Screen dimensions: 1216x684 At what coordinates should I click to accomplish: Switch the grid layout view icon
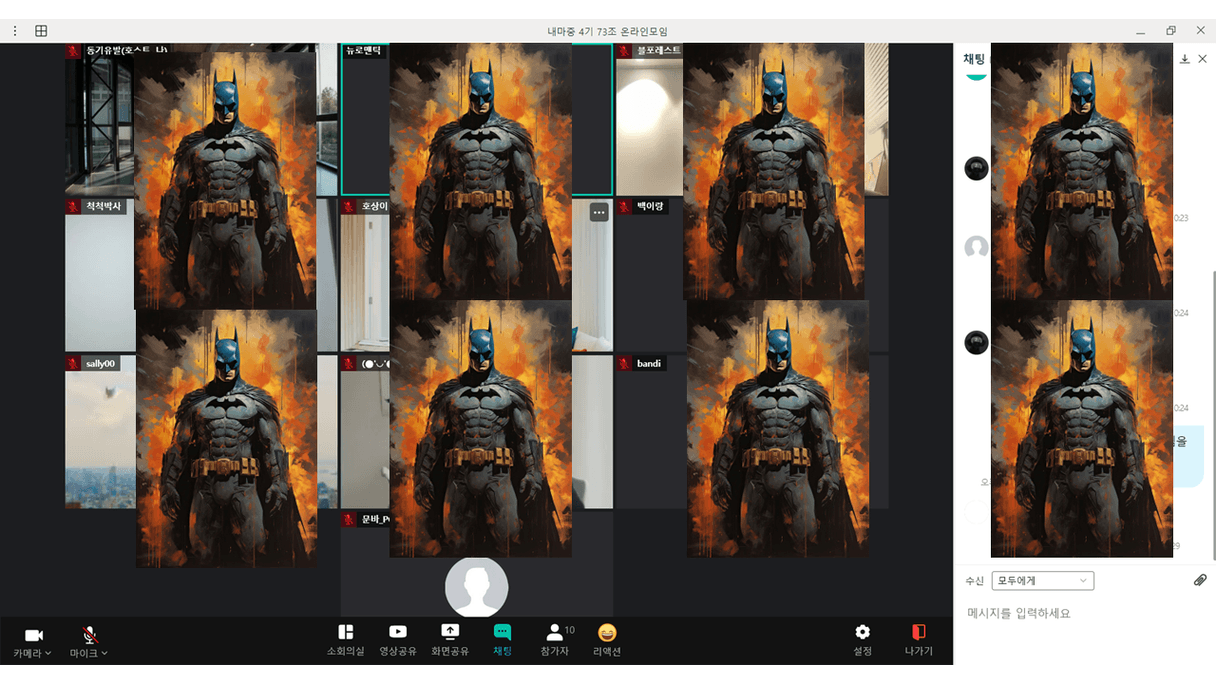coord(41,31)
